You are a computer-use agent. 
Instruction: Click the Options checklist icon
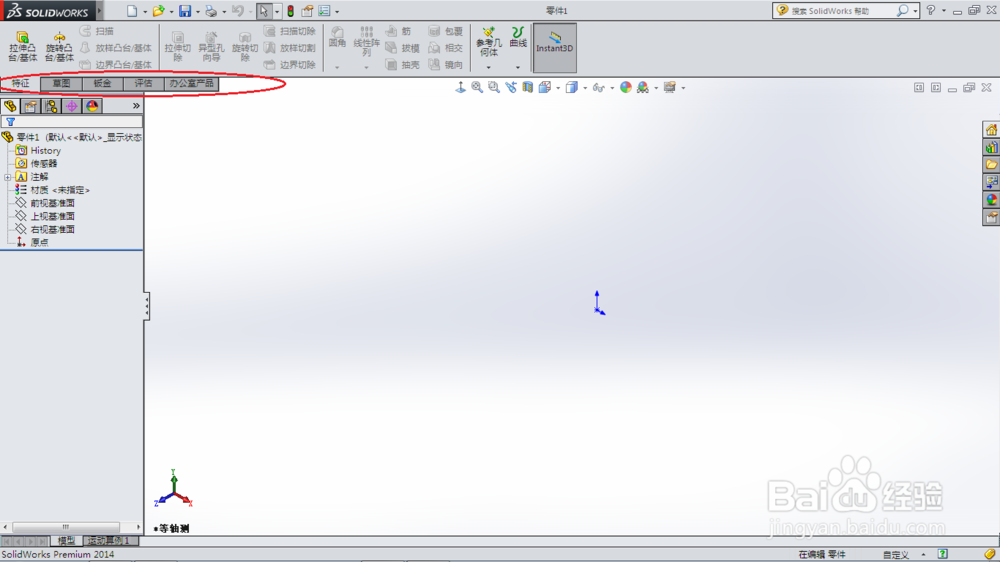point(325,11)
